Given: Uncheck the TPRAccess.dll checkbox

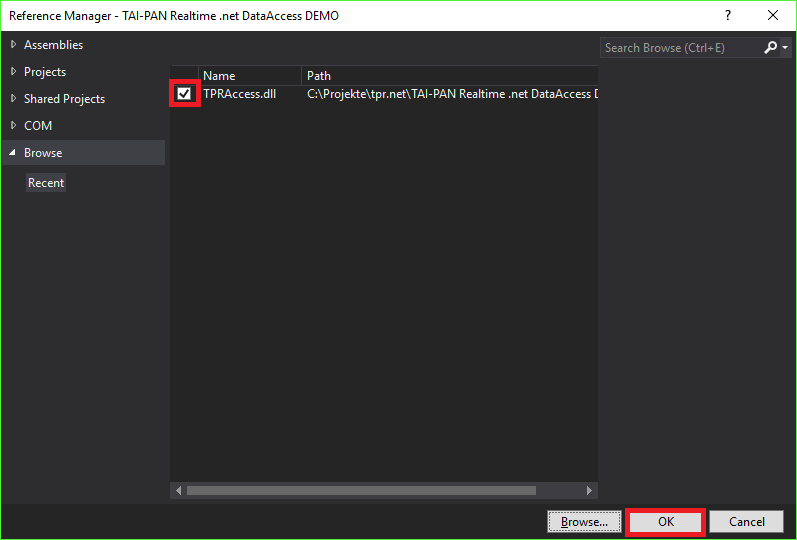Looking at the screenshot, I should tap(184, 94).
